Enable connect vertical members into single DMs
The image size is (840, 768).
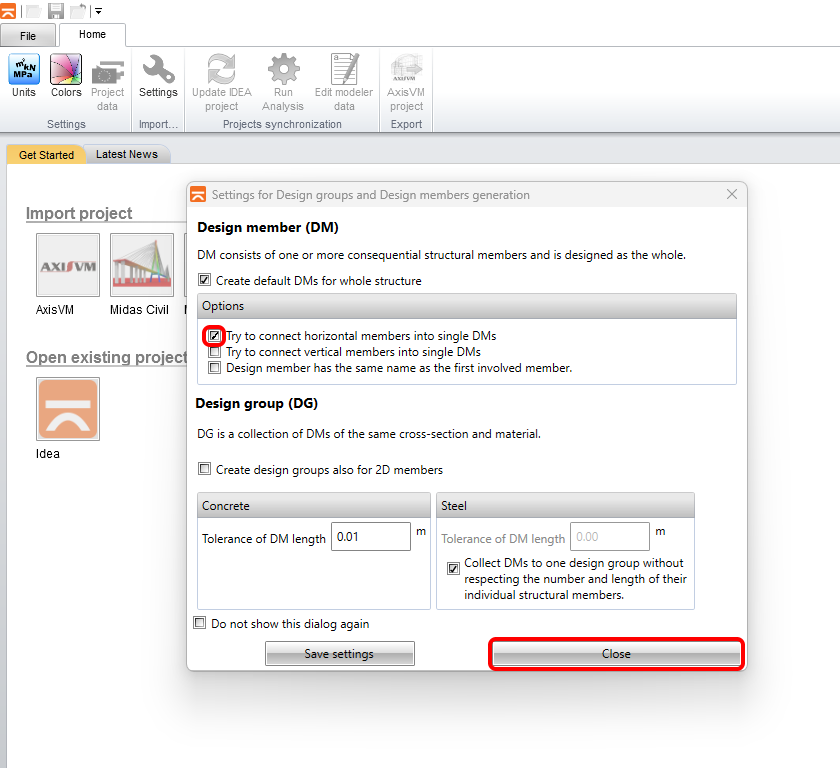214,352
